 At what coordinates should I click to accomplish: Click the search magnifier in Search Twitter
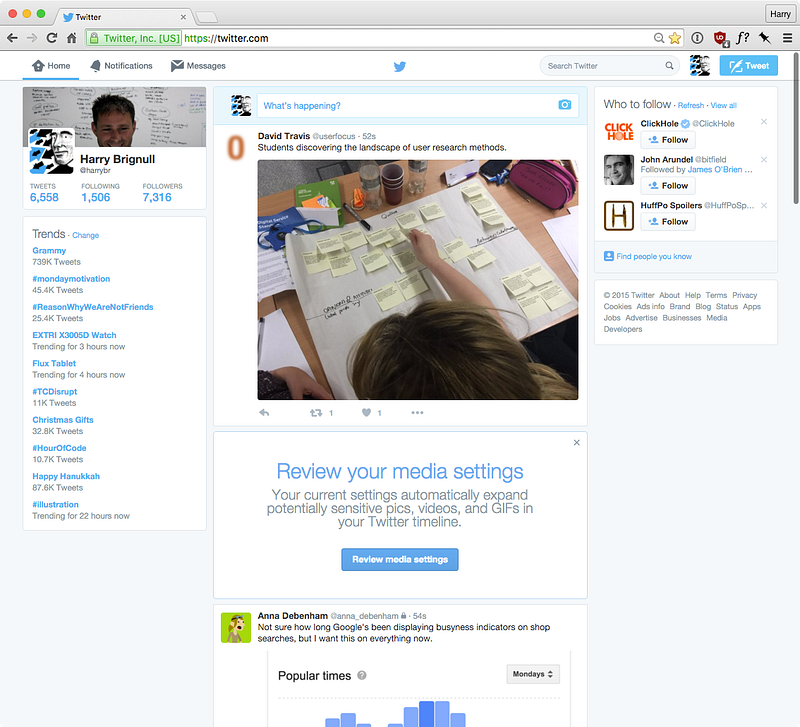click(669, 66)
